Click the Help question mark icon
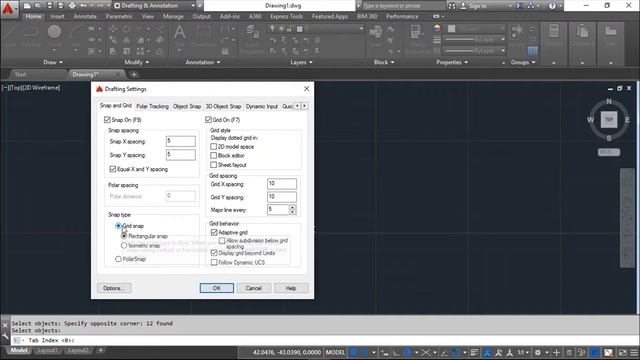The image size is (640, 360). tap(552, 6)
